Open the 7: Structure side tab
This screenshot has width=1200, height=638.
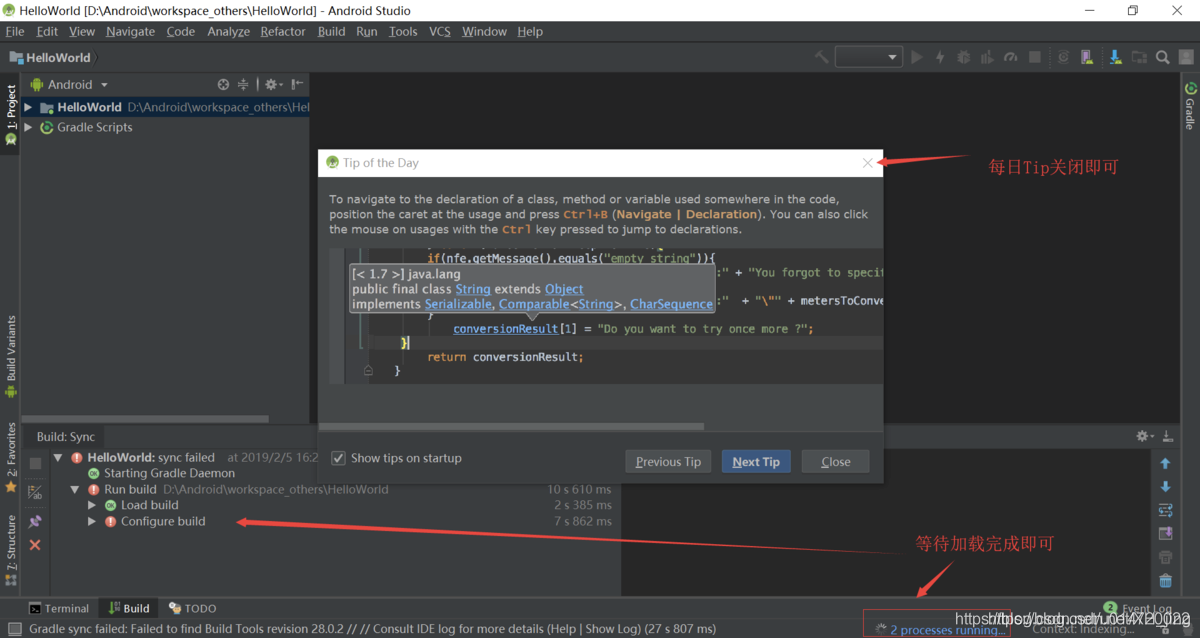click(10, 550)
